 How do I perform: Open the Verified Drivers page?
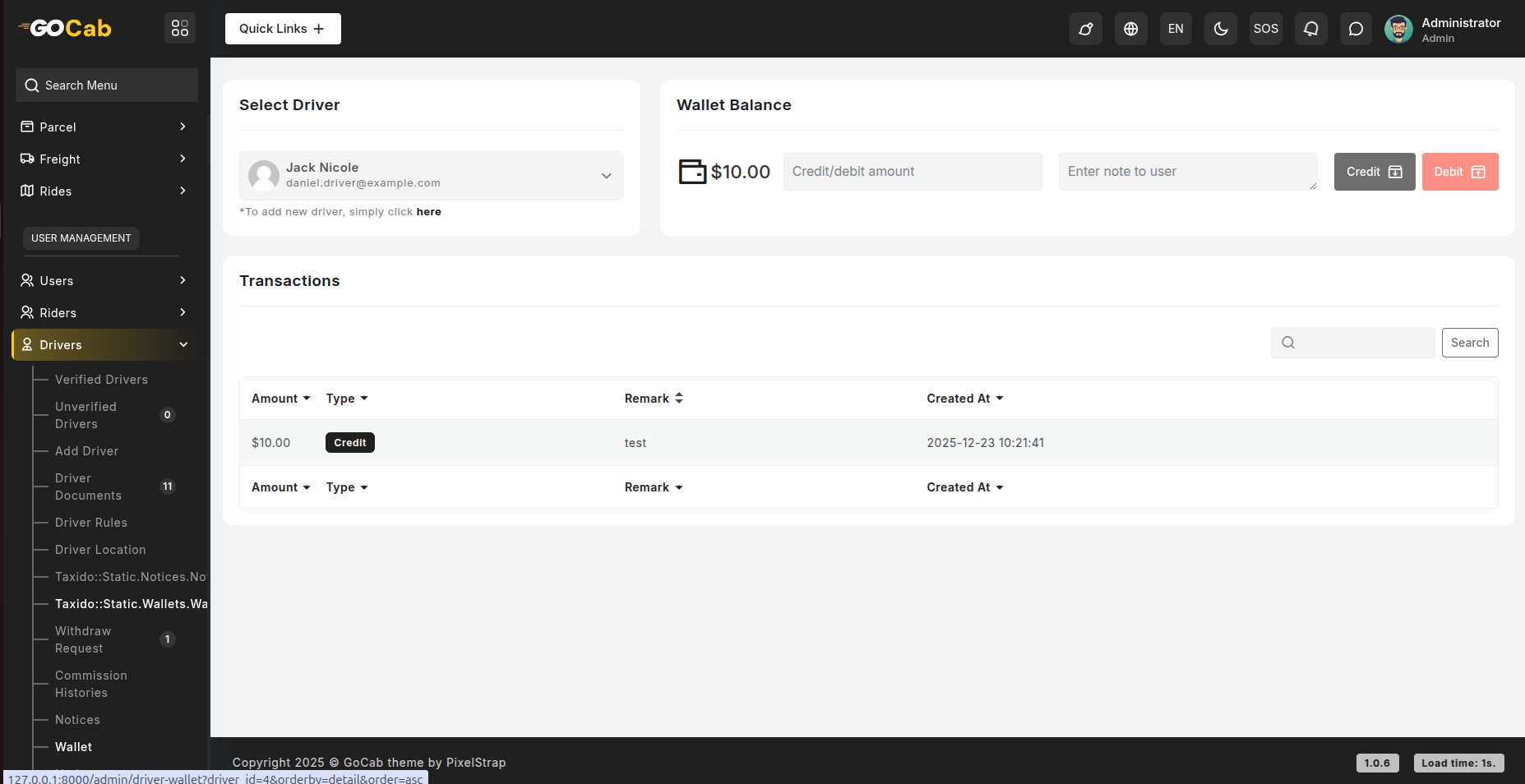point(101,380)
